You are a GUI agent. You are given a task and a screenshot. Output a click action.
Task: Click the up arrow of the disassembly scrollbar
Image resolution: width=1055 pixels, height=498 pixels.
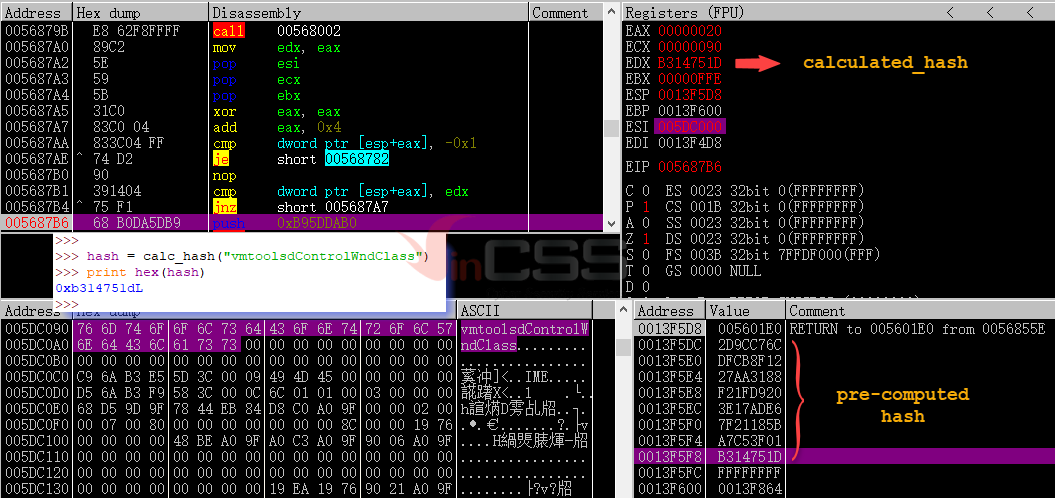tap(610, 11)
